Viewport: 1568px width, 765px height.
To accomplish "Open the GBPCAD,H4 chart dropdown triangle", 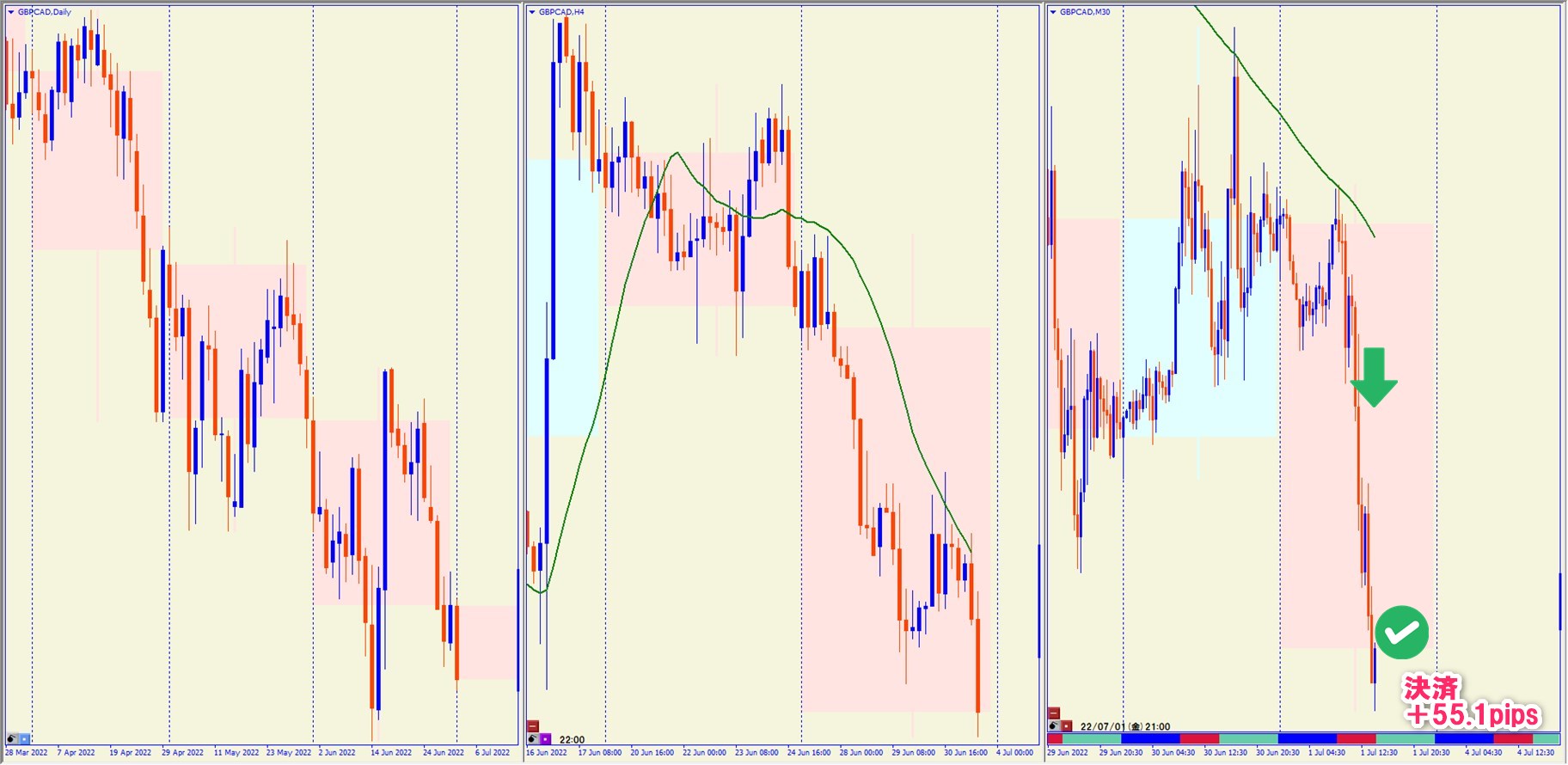I will pyautogui.click(x=532, y=12).
